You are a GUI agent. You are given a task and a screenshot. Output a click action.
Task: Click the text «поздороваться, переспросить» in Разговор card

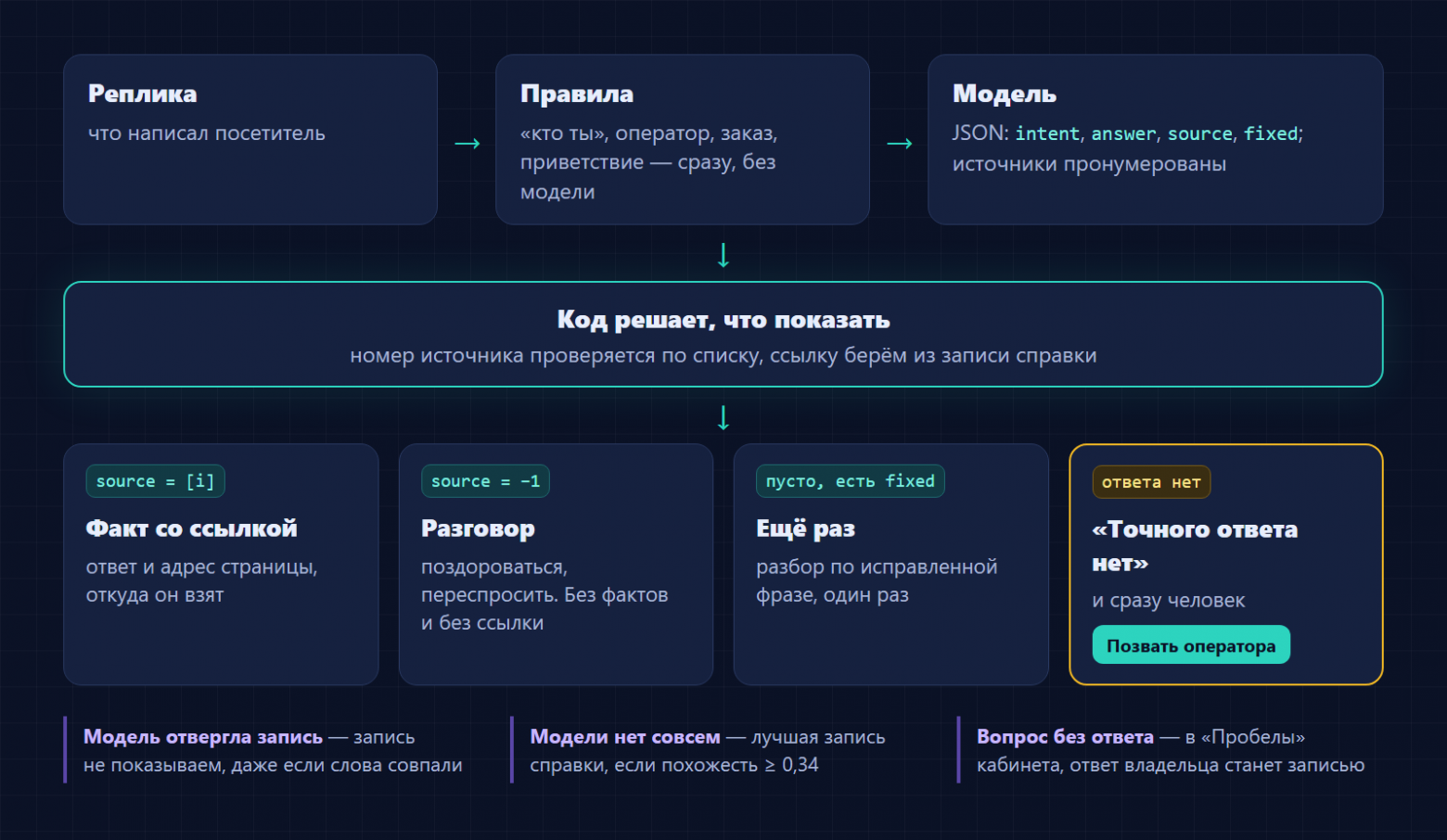493,580
